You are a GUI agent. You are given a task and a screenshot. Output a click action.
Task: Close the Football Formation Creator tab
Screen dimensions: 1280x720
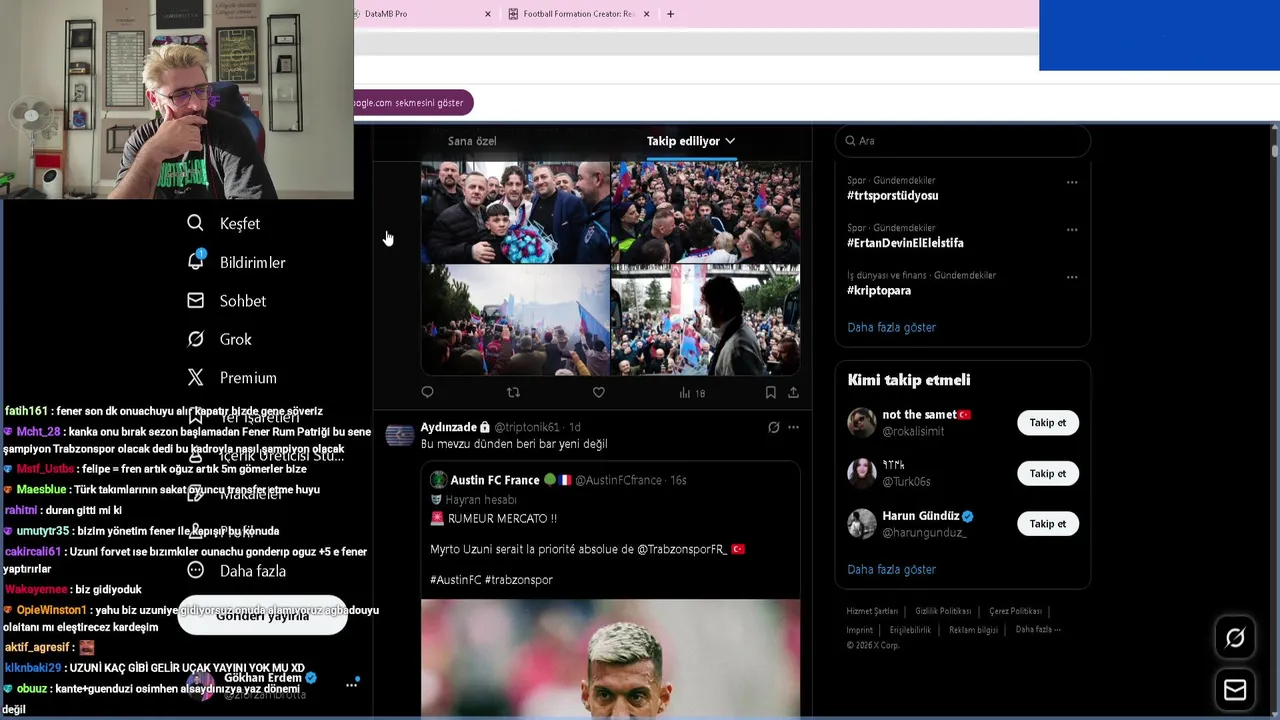point(646,14)
